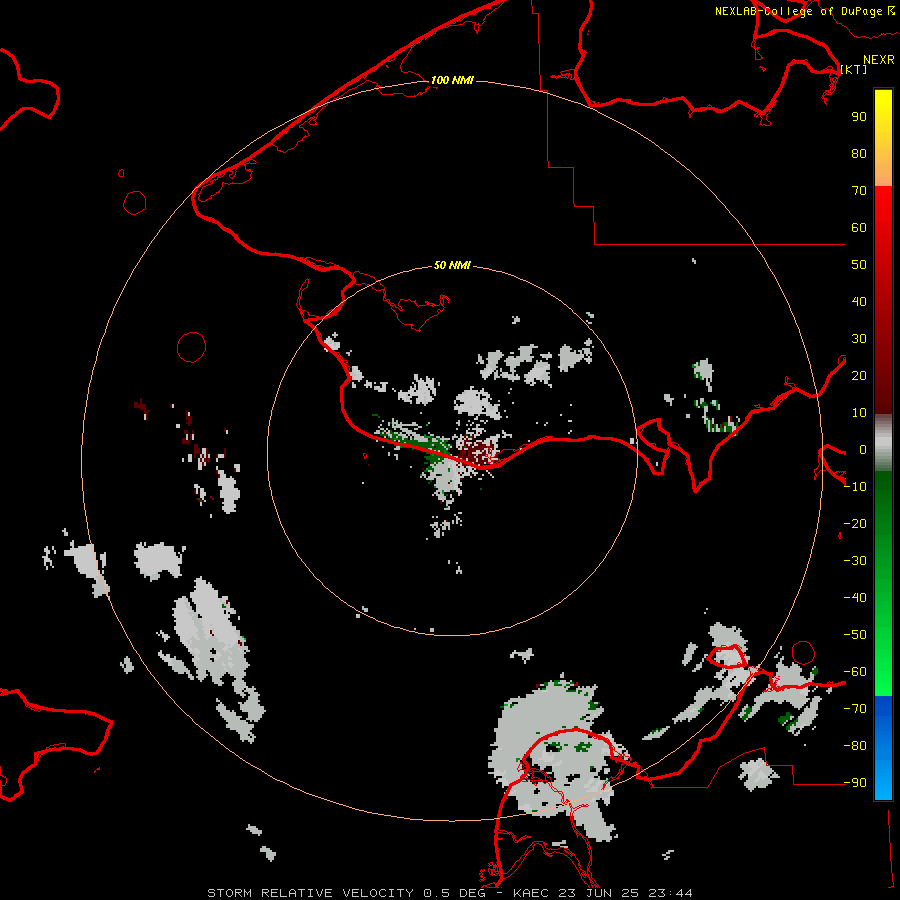The width and height of the screenshot is (900, 900).
Task: Click the "[KT]" units label
Action: pos(854,69)
